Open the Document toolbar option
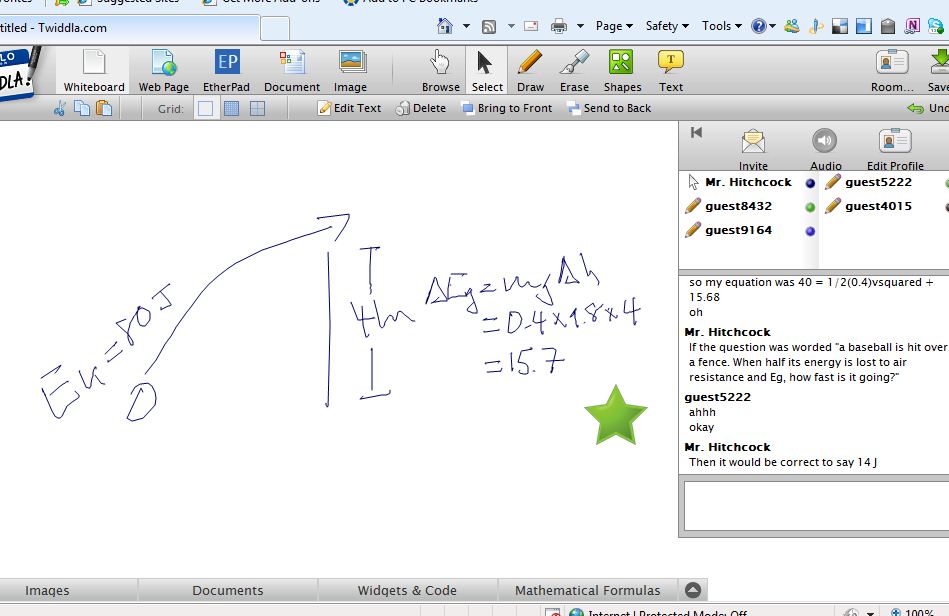 [292, 71]
